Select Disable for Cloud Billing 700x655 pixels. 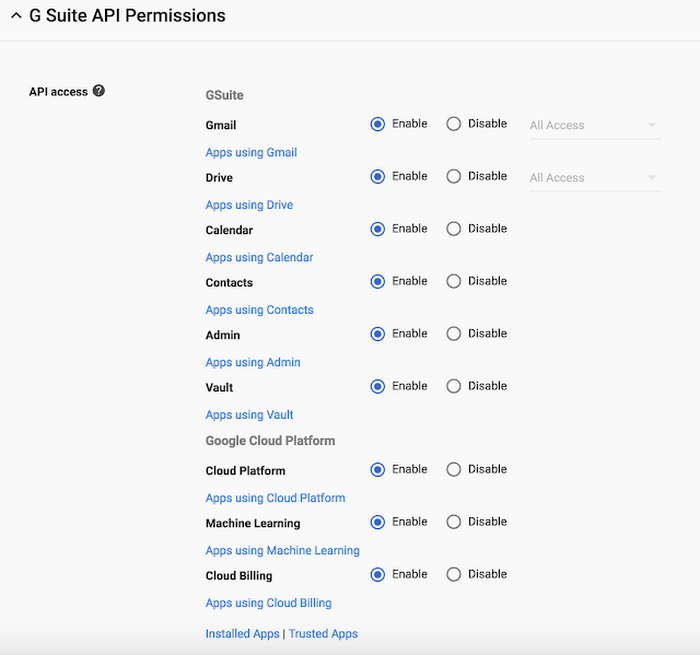click(x=454, y=575)
